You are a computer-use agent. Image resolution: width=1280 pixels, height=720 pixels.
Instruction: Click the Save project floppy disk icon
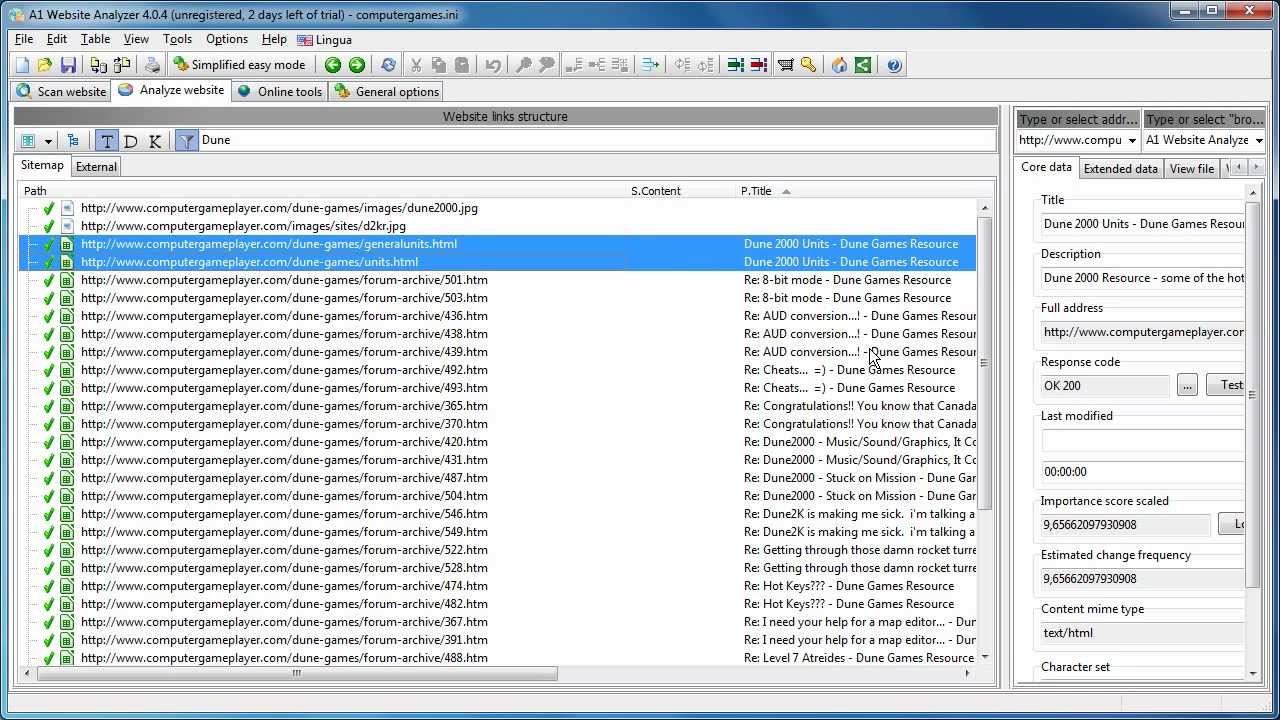68,65
